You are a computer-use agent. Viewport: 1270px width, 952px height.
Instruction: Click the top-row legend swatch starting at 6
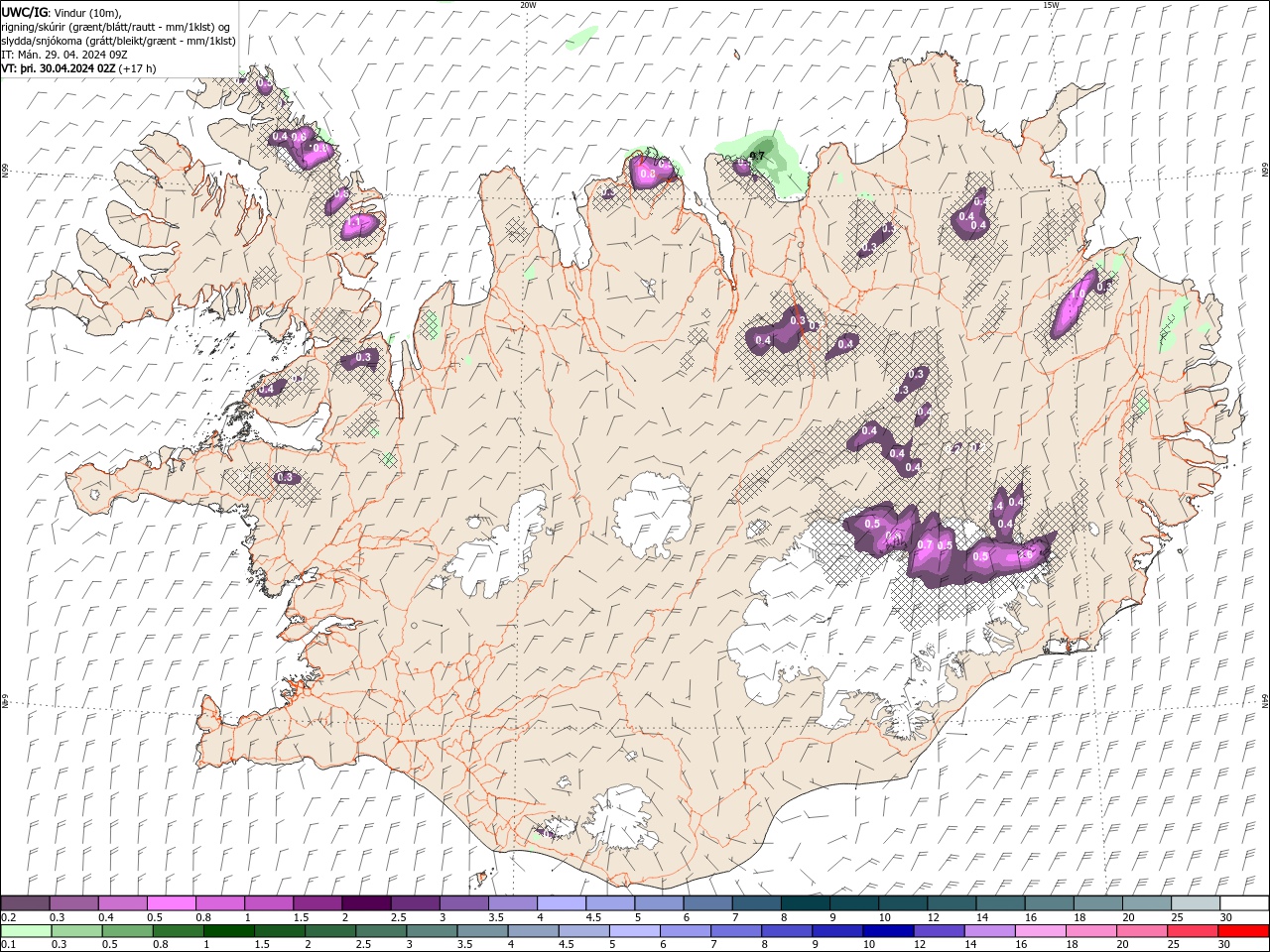707,903
